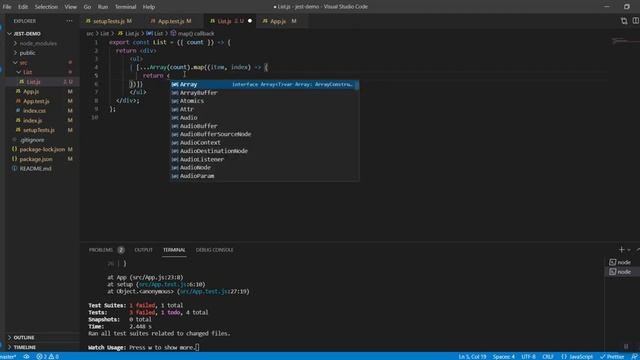Open the Ln 5, Col 19 cursor position selector
Image resolution: width=640 pixels, height=360 pixels.
(x=472, y=356)
